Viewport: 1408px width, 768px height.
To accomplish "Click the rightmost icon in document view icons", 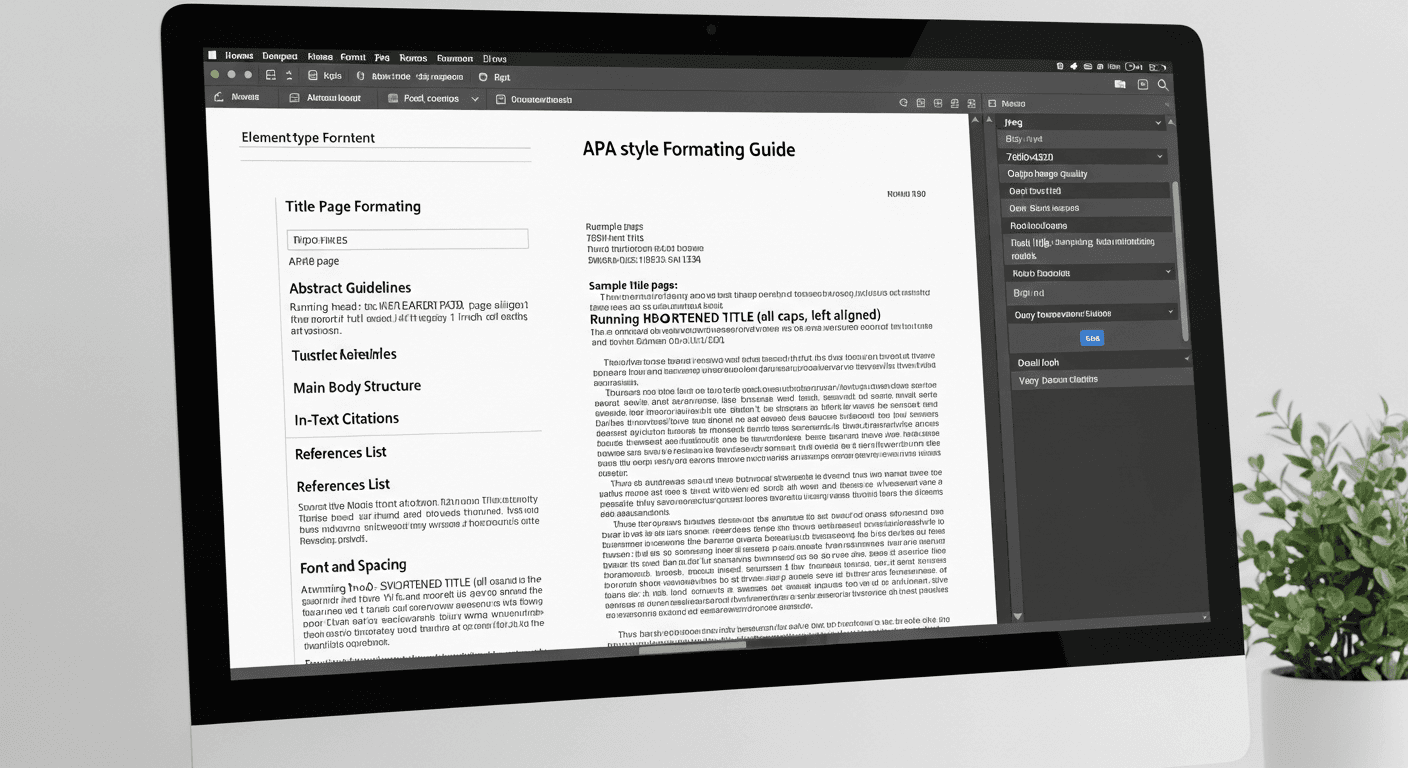I will coord(969,103).
